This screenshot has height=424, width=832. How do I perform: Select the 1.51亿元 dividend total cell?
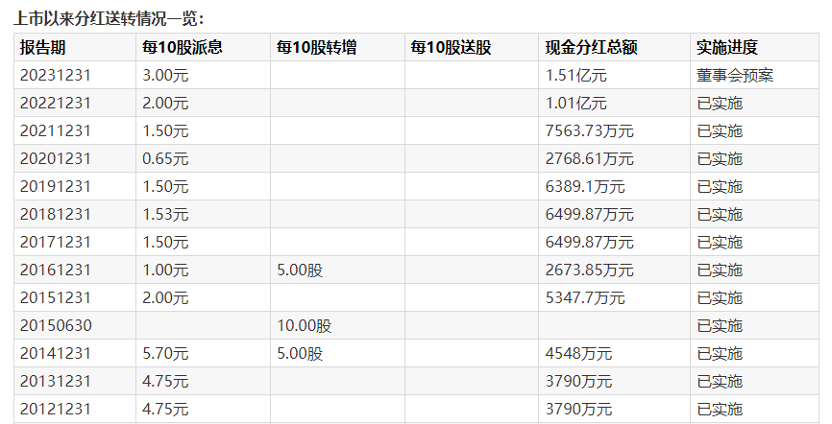576,76
